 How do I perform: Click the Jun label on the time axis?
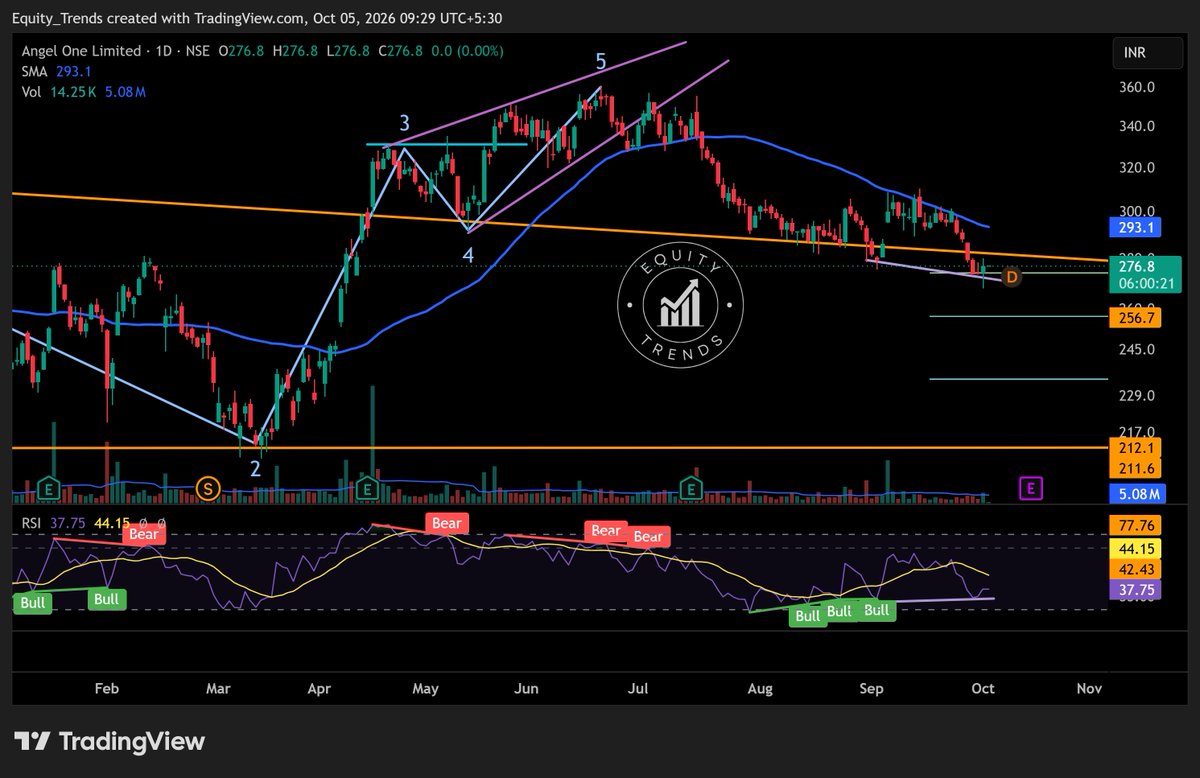[528, 688]
